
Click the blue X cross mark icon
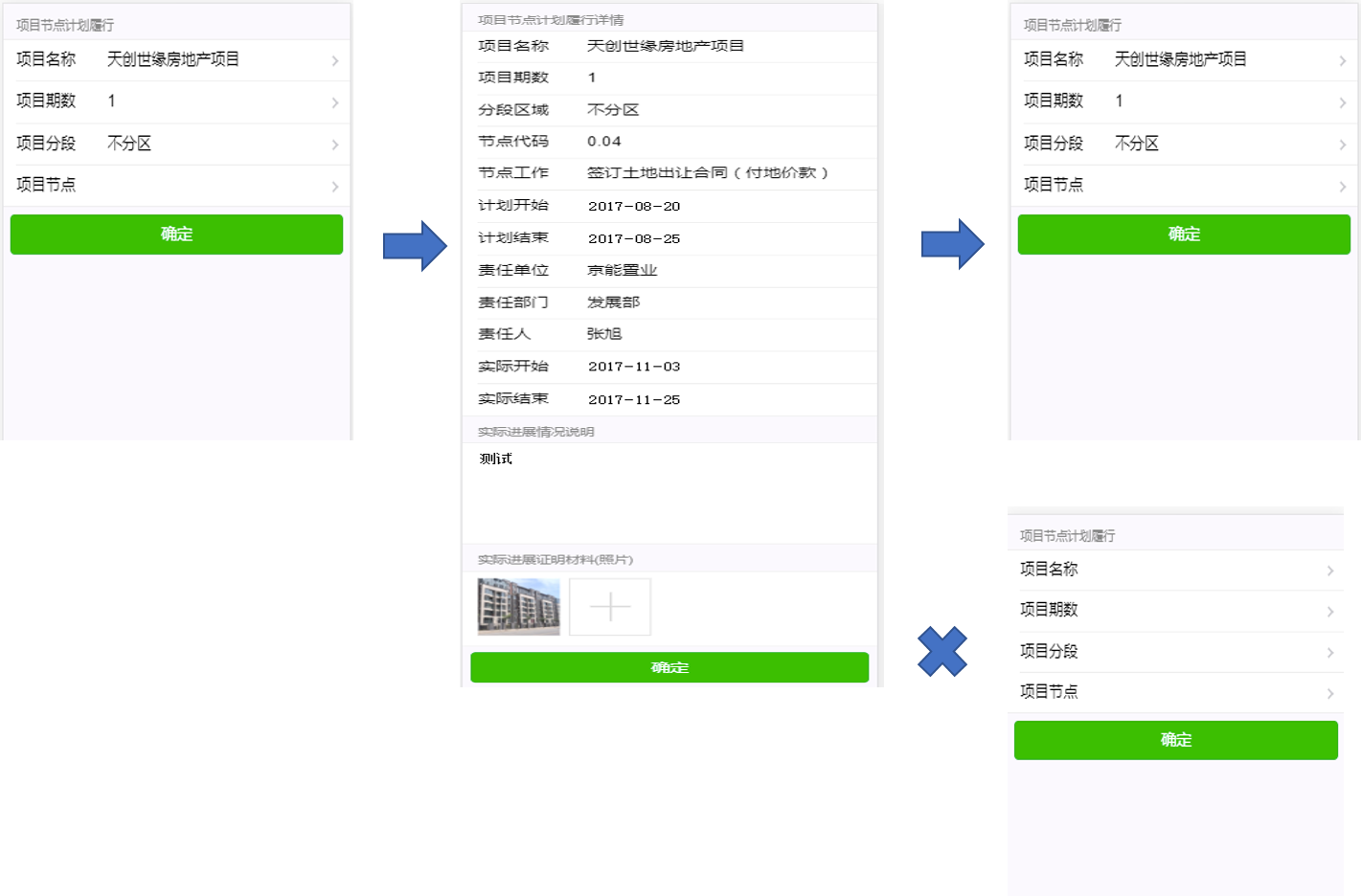pos(942,651)
